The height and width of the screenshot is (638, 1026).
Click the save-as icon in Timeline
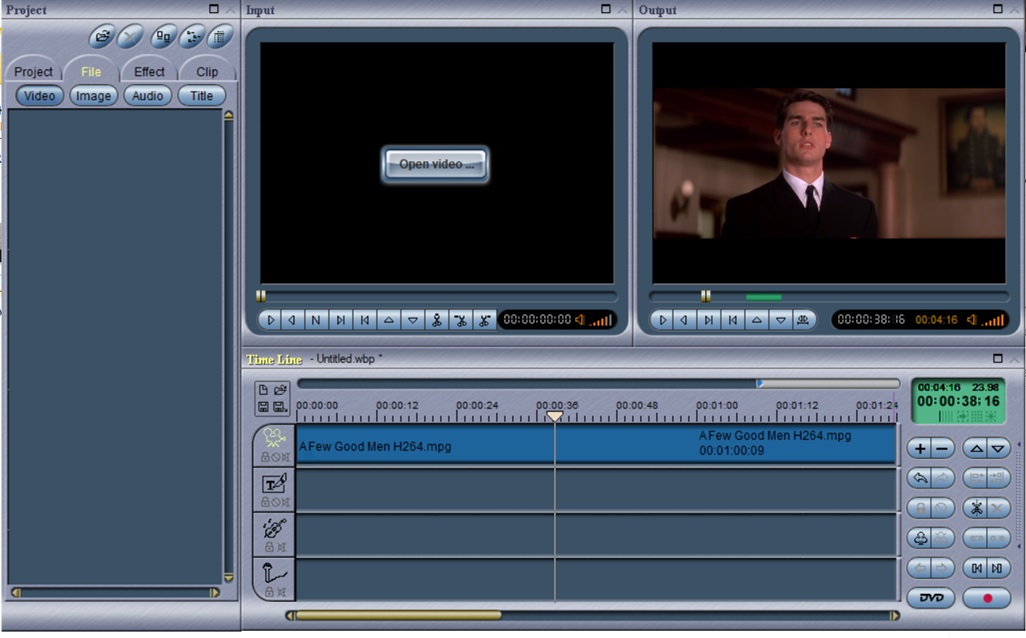pos(280,407)
